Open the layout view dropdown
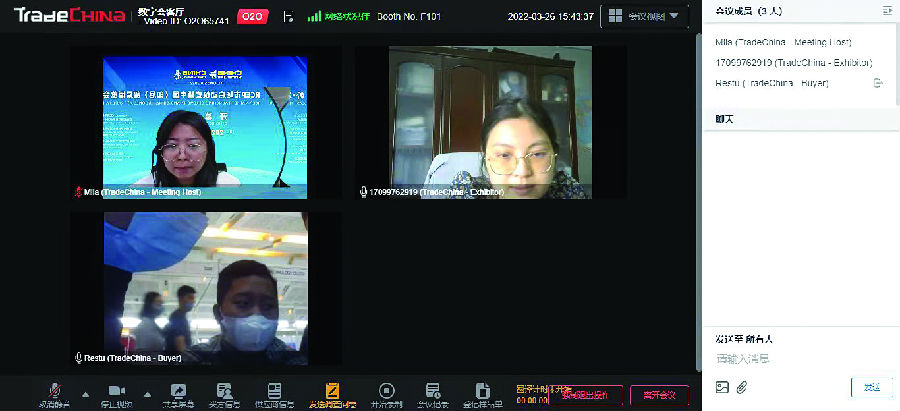 tap(647, 16)
